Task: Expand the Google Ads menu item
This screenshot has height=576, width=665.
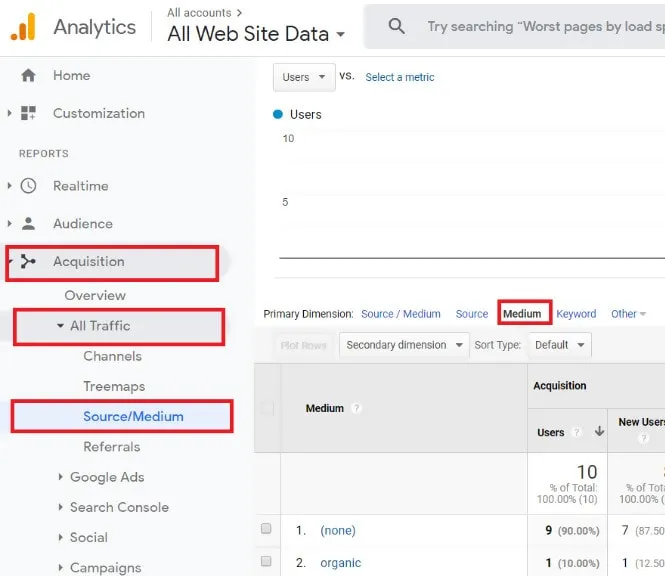Action: click(106, 477)
